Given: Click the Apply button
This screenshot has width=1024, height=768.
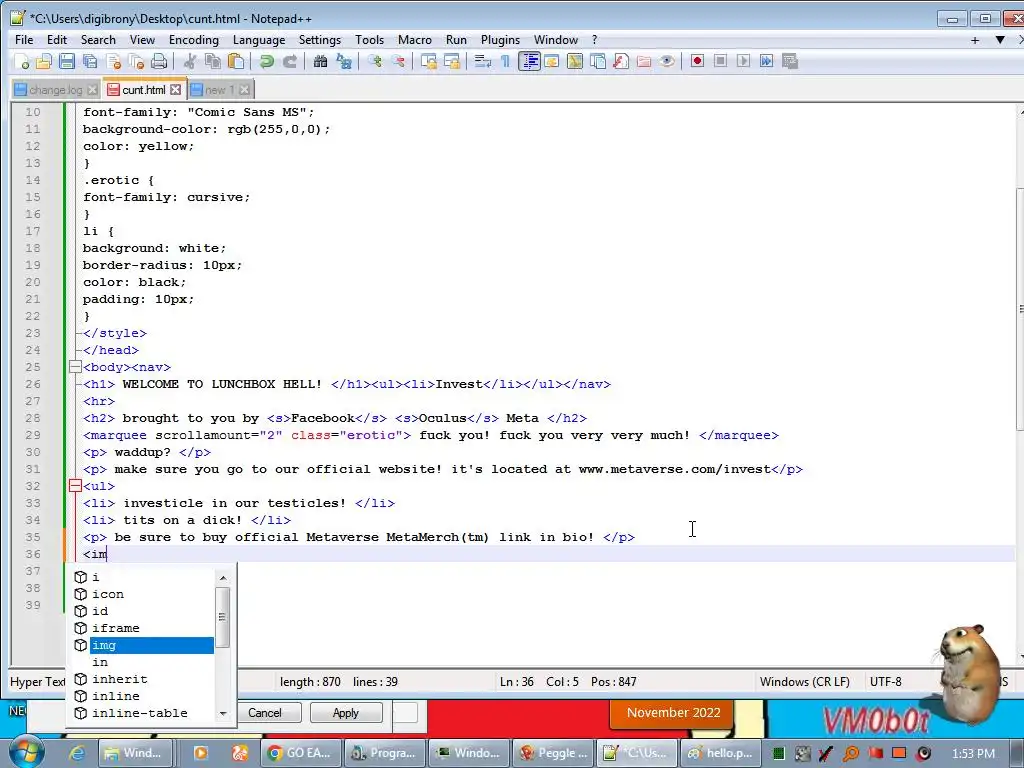Looking at the screenshot, I should (x=345, y=713).
